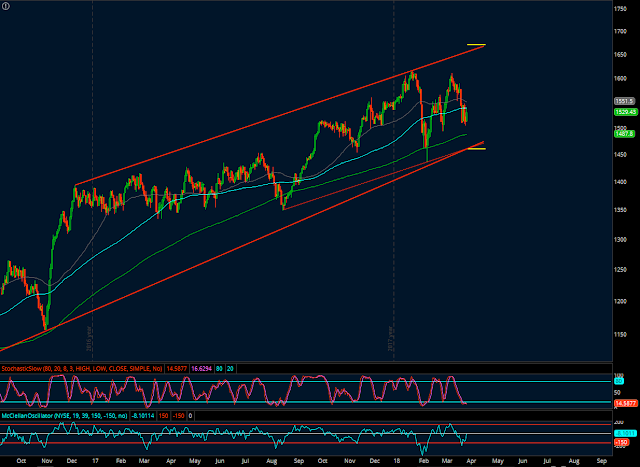Image resolution: width=640 pixels, height=467 pixels.
Task: Click the 1250 price axis label
Action: (620, 269)
